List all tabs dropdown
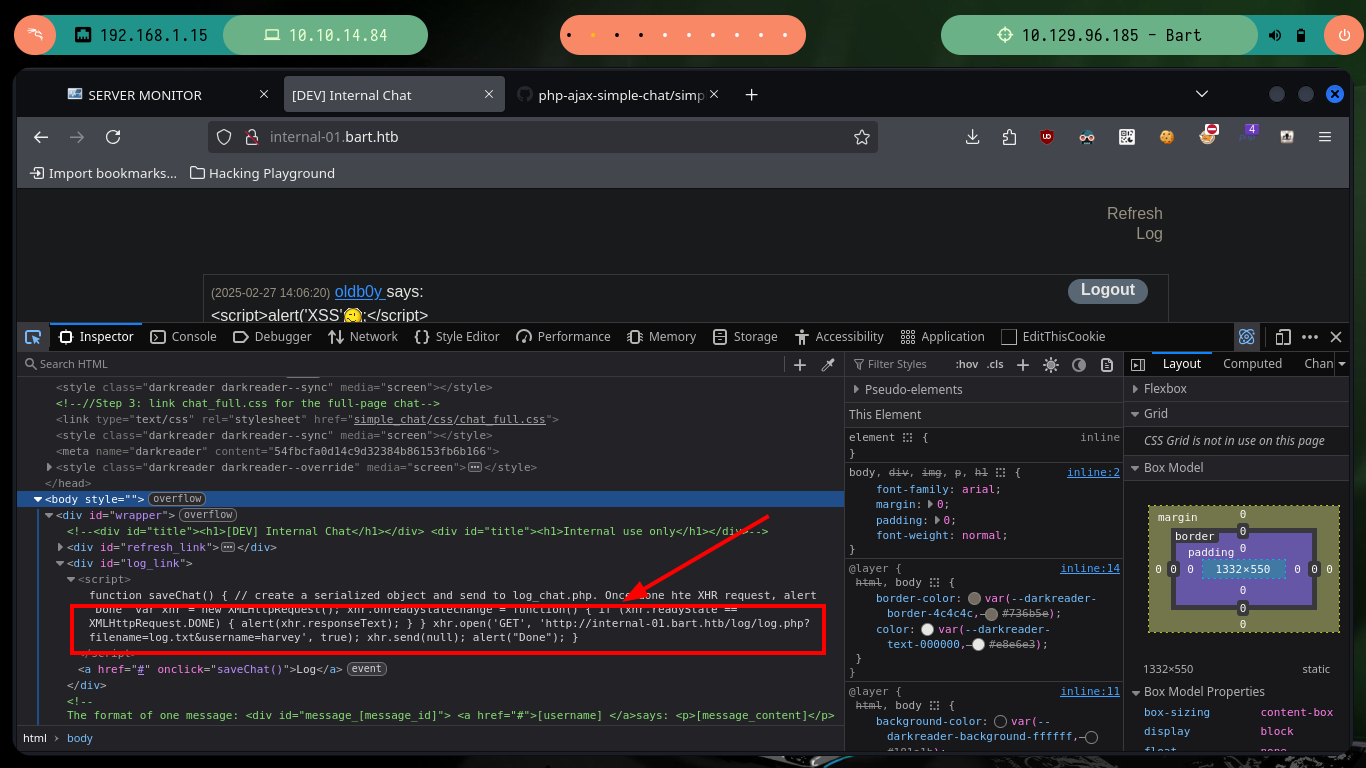 (1202, 94)
